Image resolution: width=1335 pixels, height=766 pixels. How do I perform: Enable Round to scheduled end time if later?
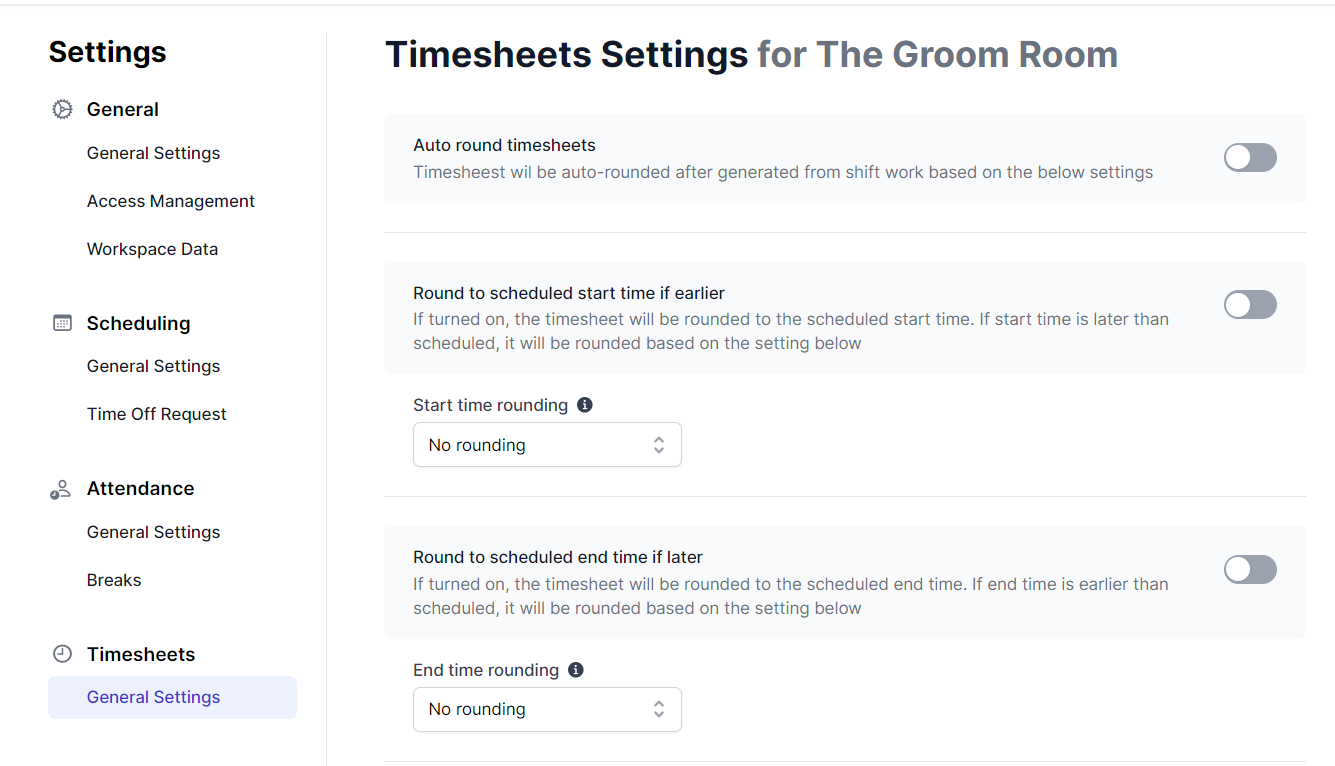click(x=1250, y=569)
